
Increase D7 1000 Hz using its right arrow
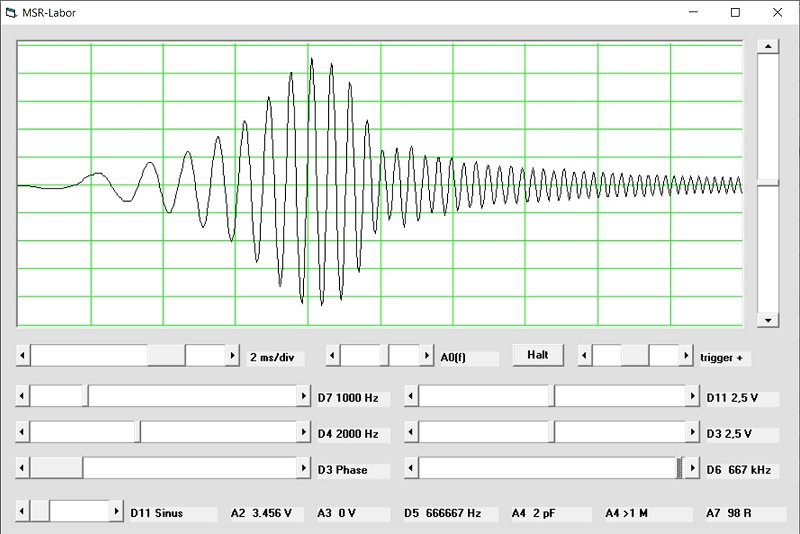pyautogui.click(x=304, y=397)
